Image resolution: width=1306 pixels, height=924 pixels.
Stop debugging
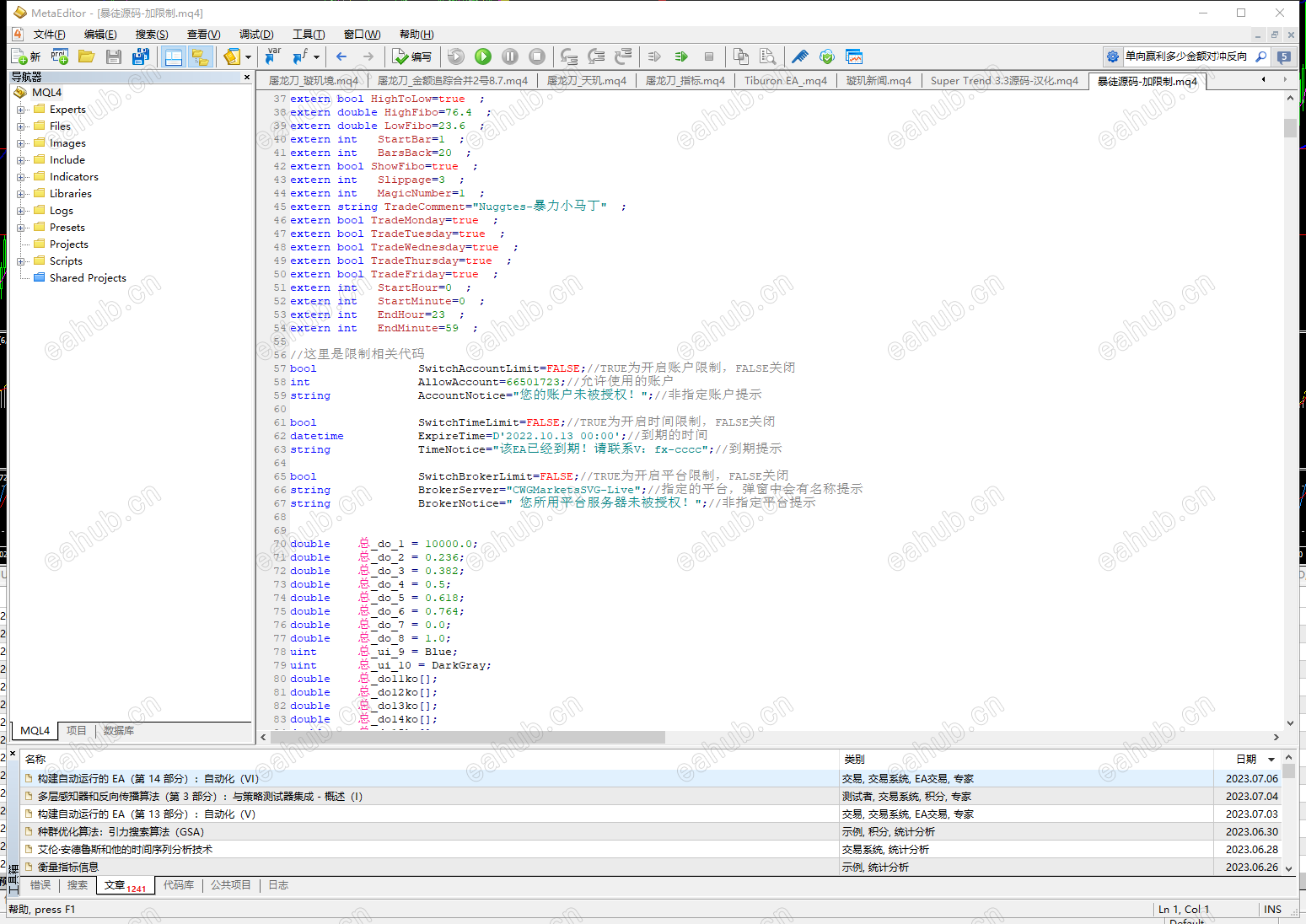pyautogui.click(x=537, y=56)
